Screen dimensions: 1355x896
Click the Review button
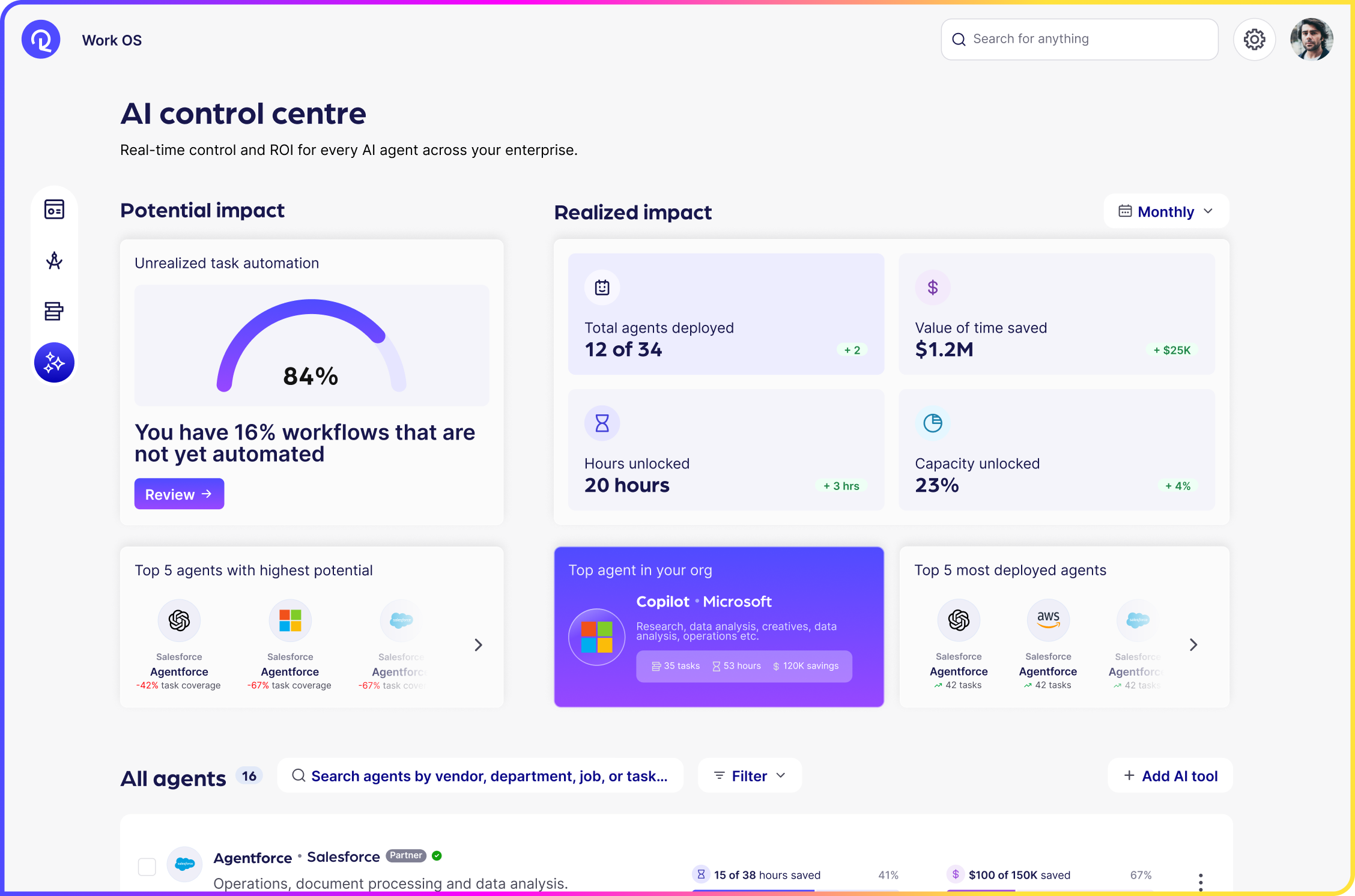tap(179, 494)
